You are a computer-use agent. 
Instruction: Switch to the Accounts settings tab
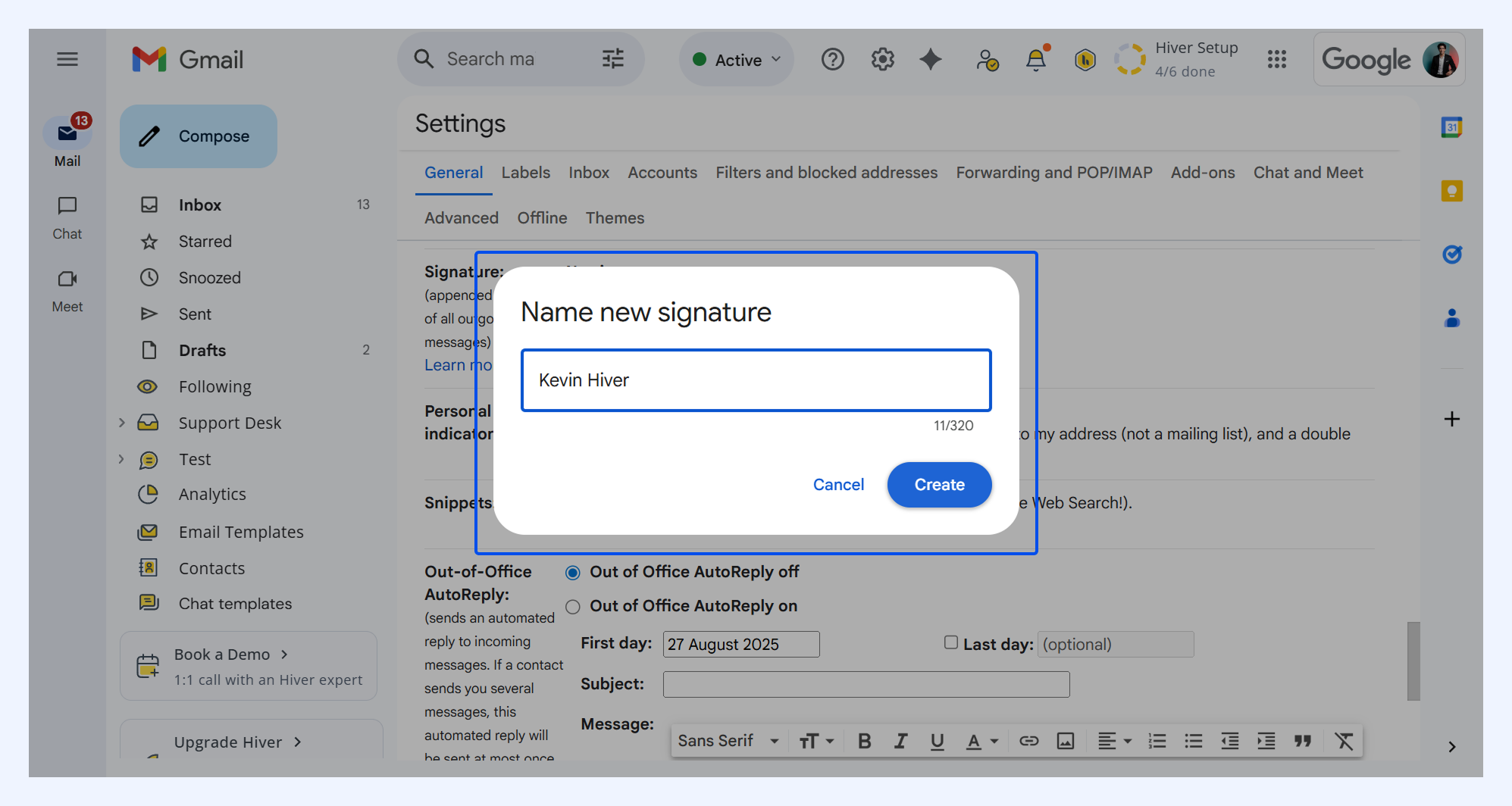[662, 173]
